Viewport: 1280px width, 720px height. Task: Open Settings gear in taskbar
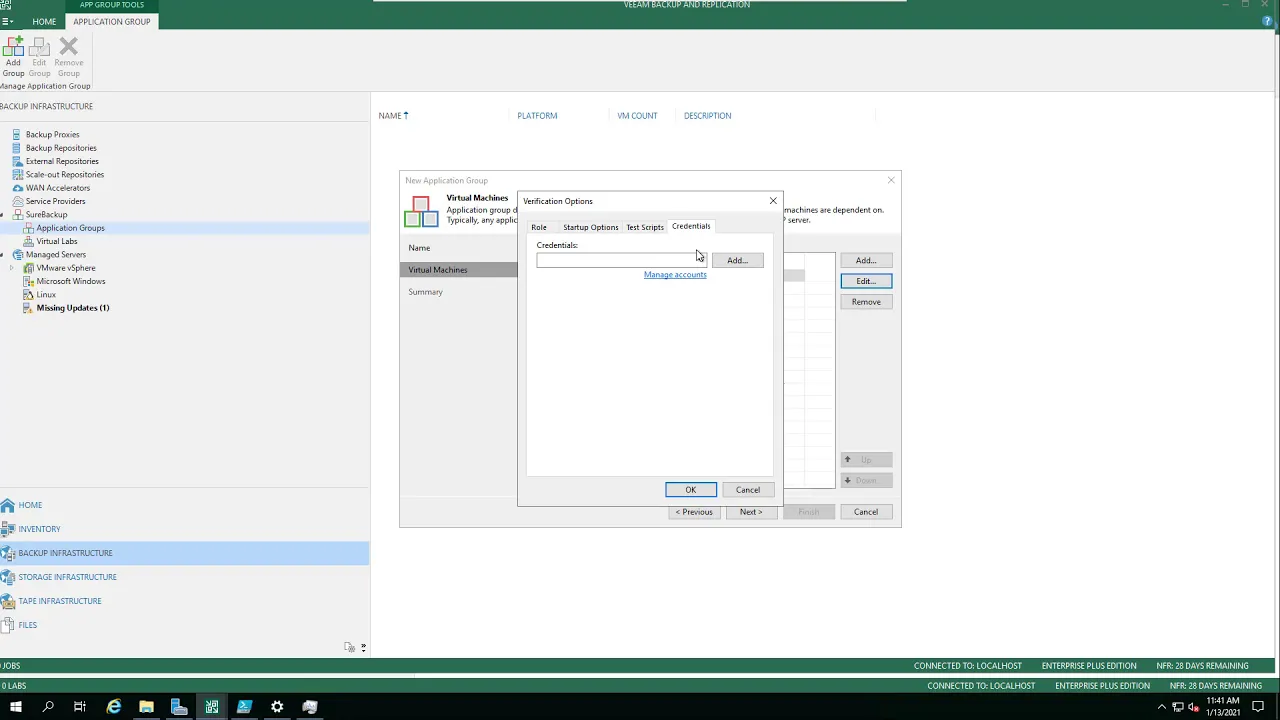tap(277, 707)
